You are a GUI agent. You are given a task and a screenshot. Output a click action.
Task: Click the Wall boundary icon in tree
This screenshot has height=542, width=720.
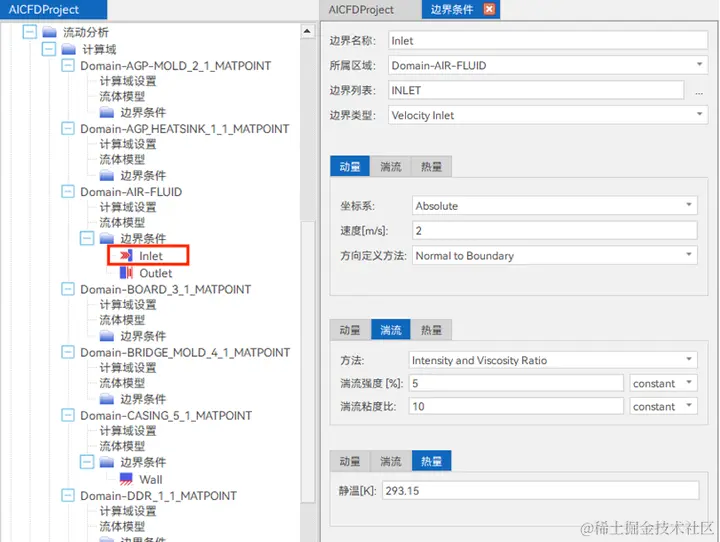tap(126, 479)
